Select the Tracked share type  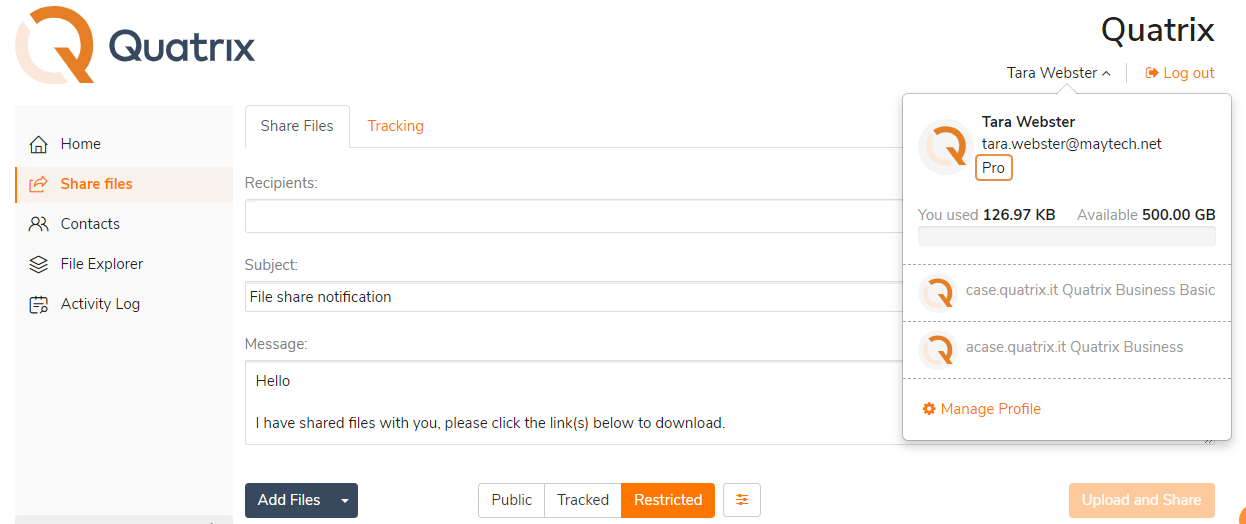[x=583, y=500]
